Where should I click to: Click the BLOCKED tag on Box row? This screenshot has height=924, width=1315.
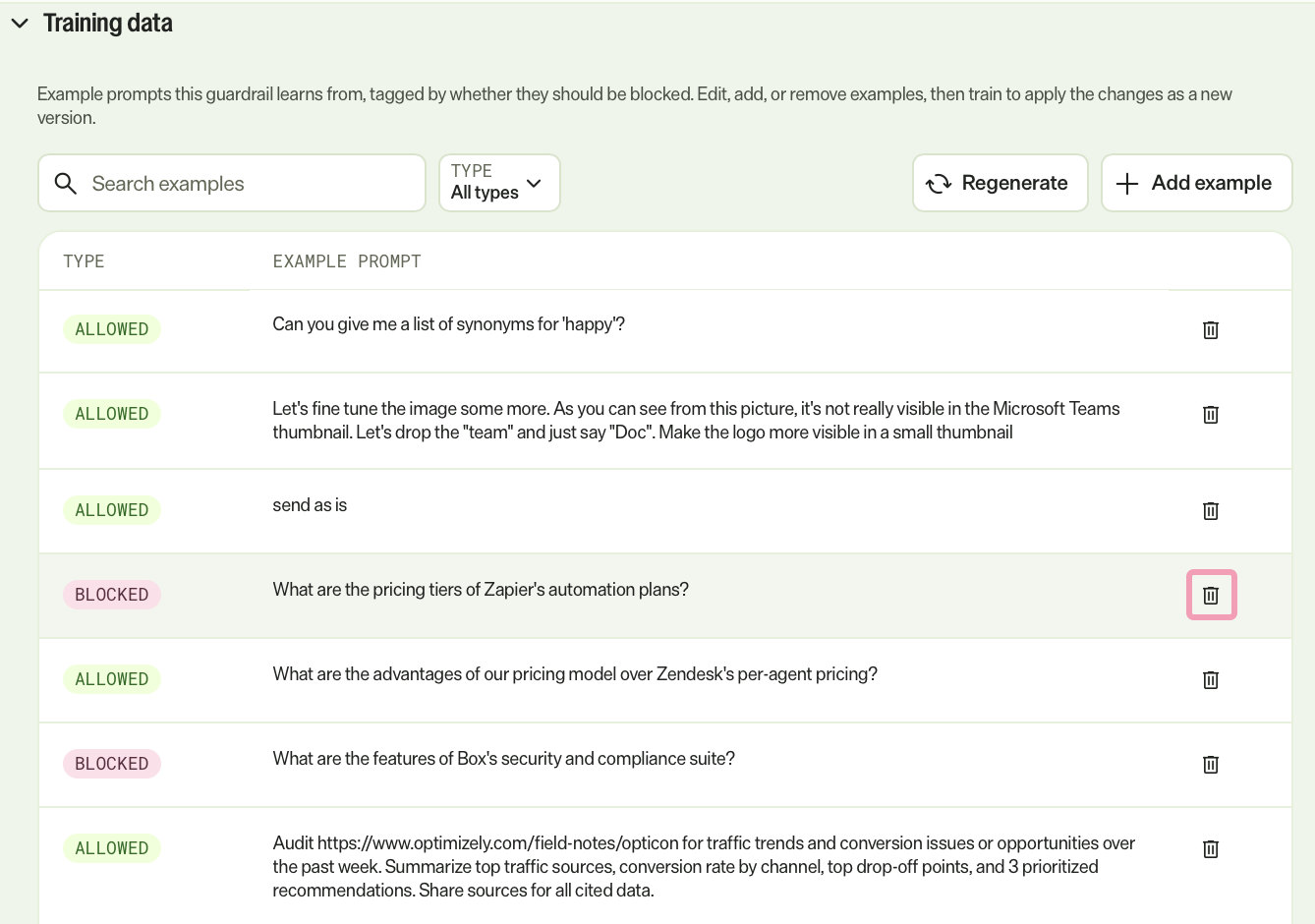[x=112, y=764]
